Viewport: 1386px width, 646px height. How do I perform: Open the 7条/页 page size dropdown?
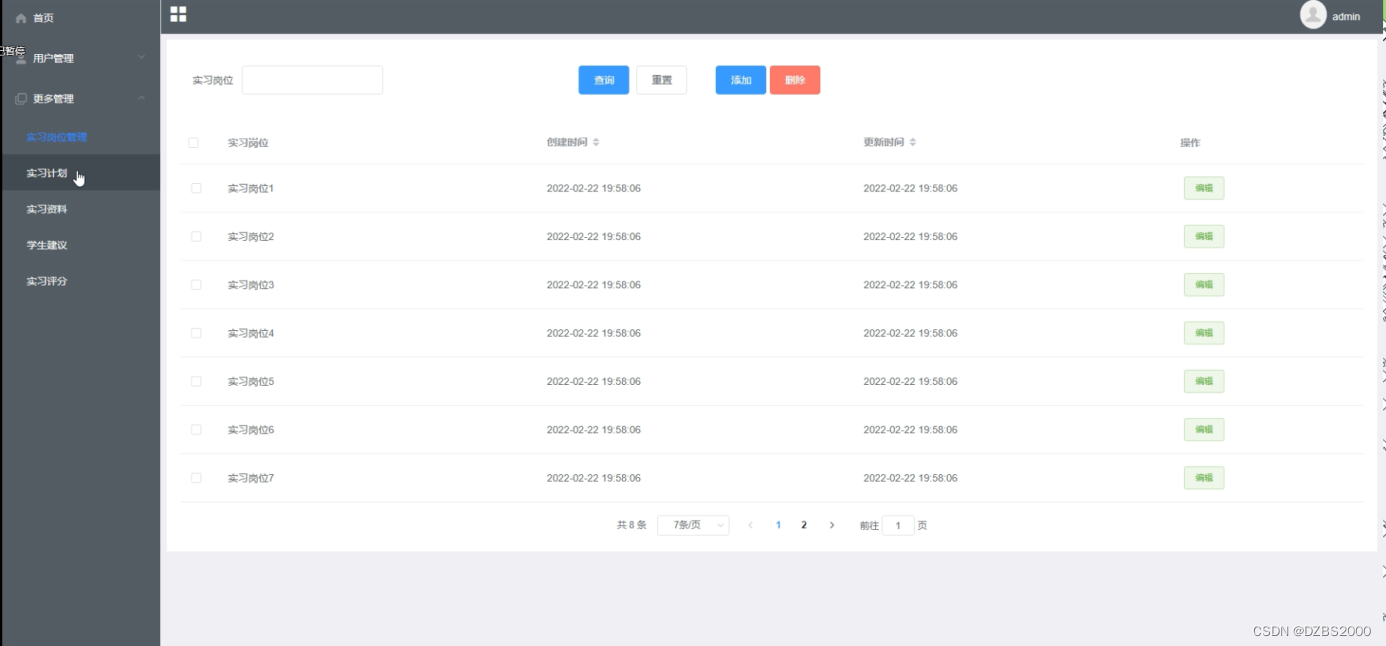click(x=693, y=525)
